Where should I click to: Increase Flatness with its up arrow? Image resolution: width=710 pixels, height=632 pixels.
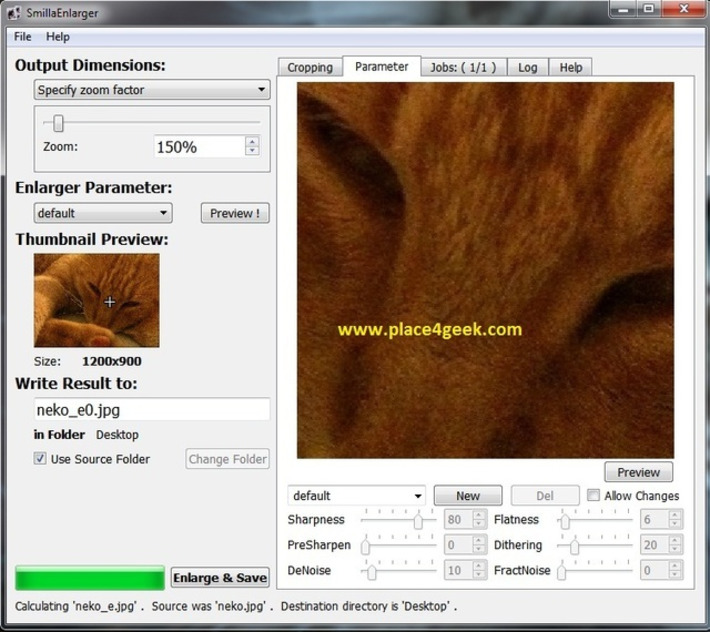pyautogui.click(x=675, y=515)
